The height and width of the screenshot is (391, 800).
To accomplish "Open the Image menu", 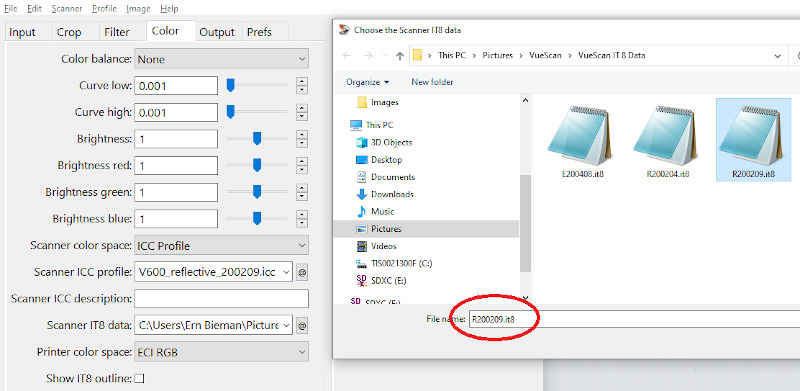I will tap(138, 9).
